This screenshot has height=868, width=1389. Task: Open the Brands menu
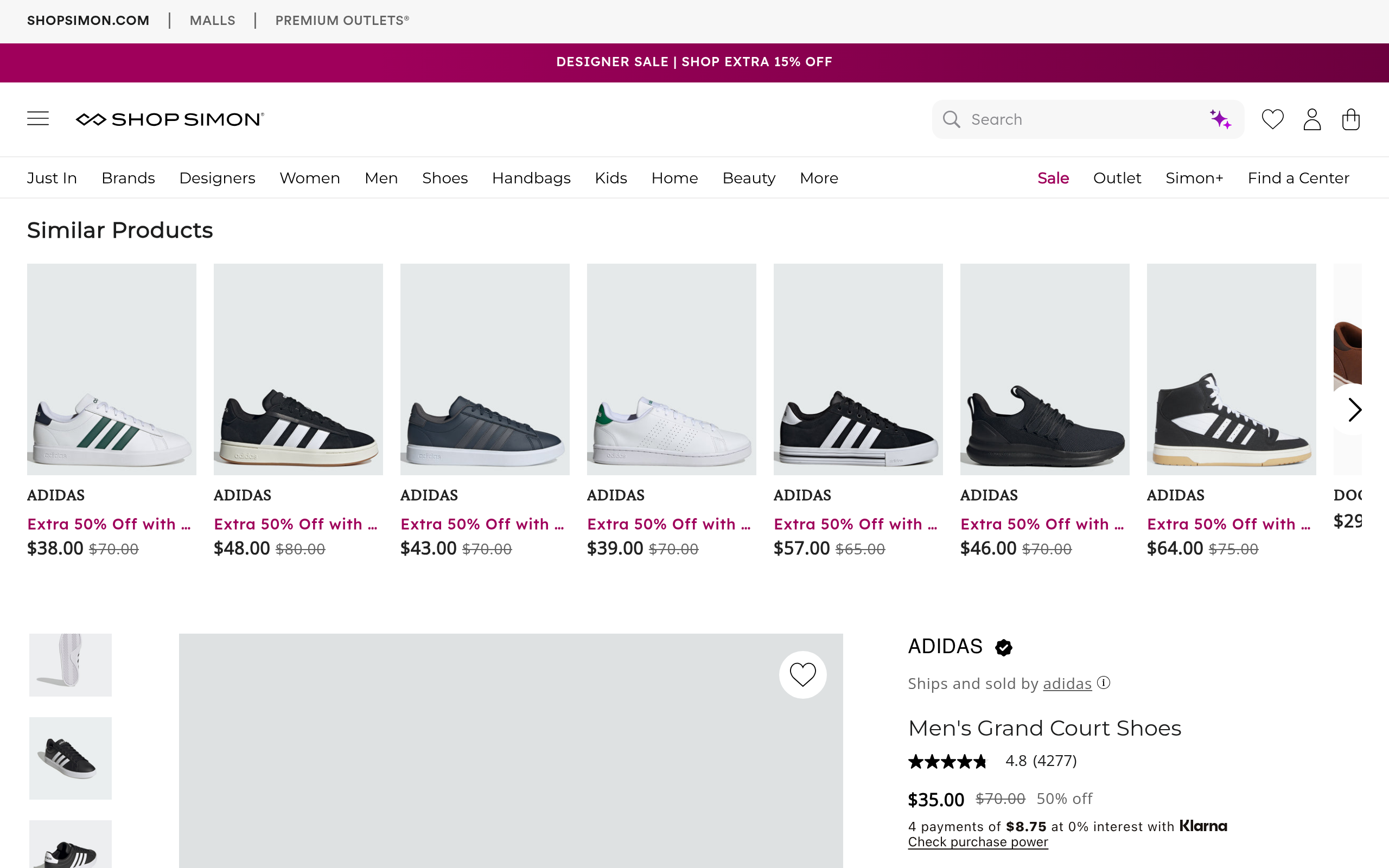click(x=128, y=178)
